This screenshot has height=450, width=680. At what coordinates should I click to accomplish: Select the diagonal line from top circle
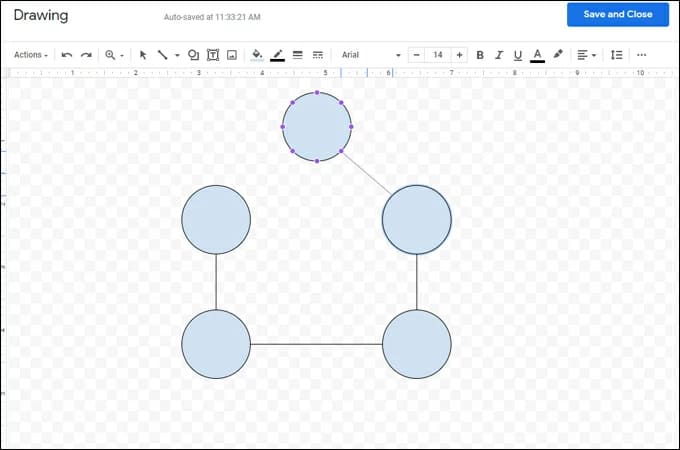click(366, 173)
